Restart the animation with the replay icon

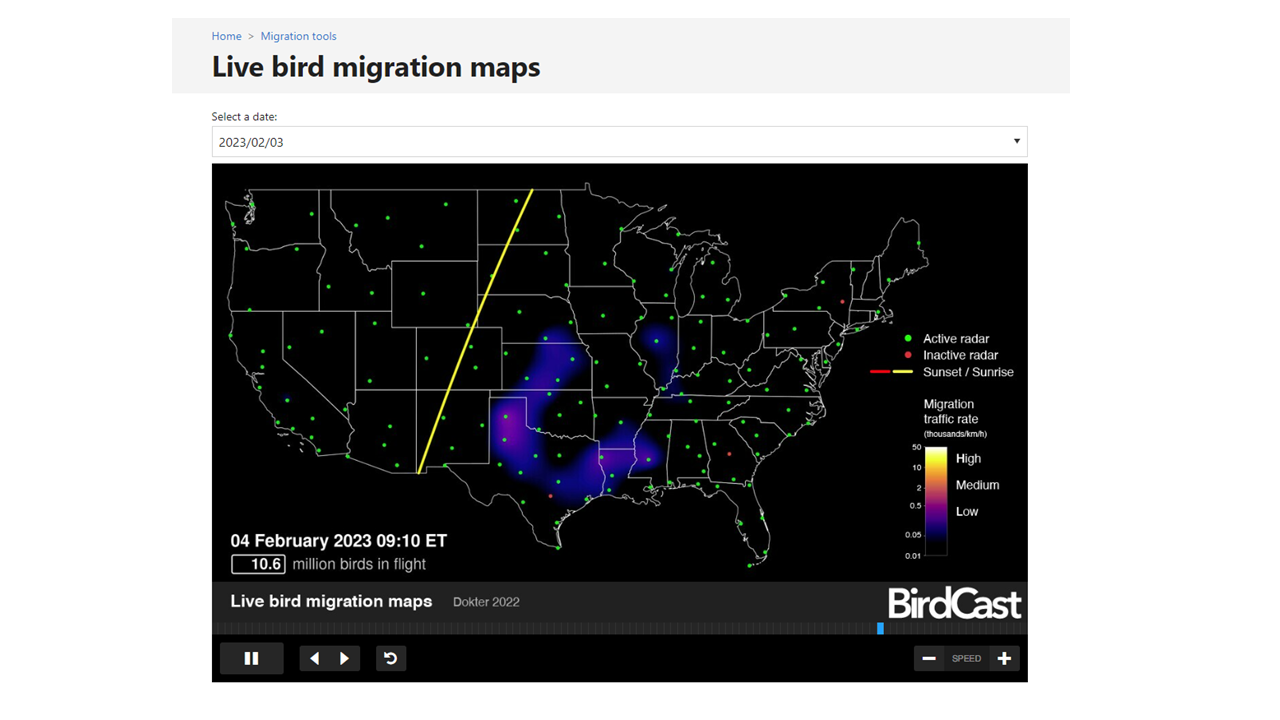[390, 658]
